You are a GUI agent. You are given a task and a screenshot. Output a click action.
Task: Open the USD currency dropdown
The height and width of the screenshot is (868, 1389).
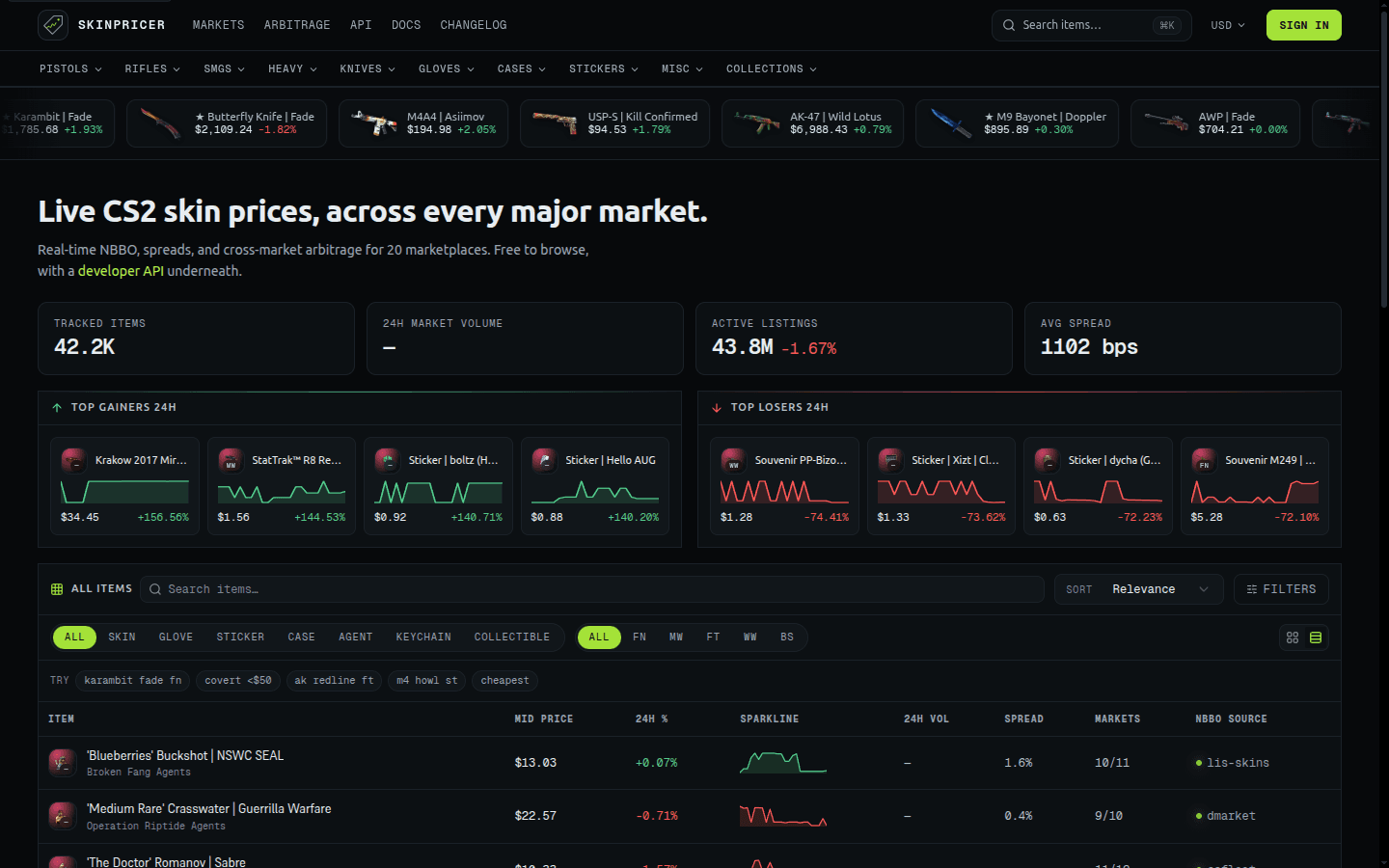pos(1228,25)
